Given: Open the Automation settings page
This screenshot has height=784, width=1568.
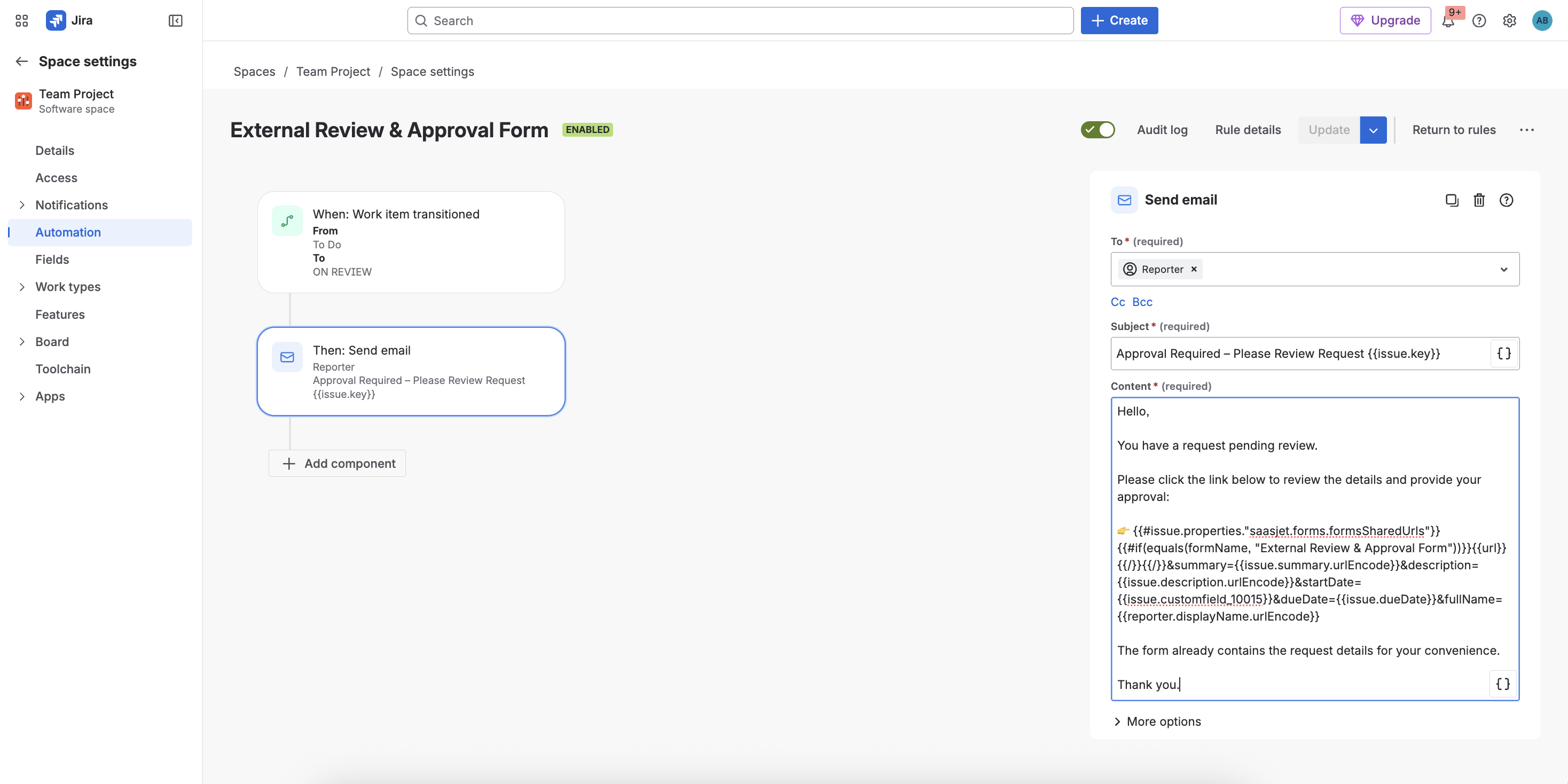Looking at the screenshot, I should pyautogui.click(x=68, y=232).
